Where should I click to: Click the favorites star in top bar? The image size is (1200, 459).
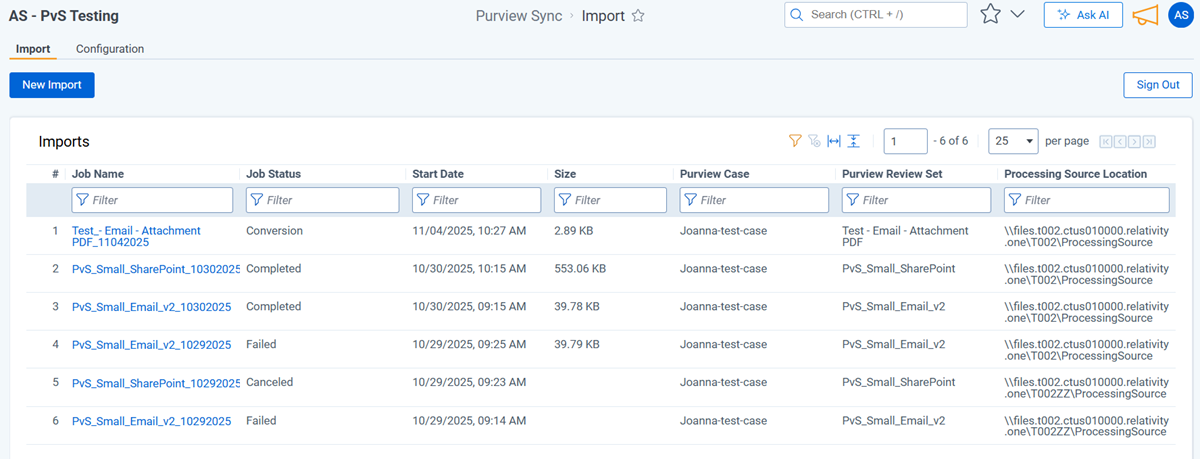coord(990,15)
